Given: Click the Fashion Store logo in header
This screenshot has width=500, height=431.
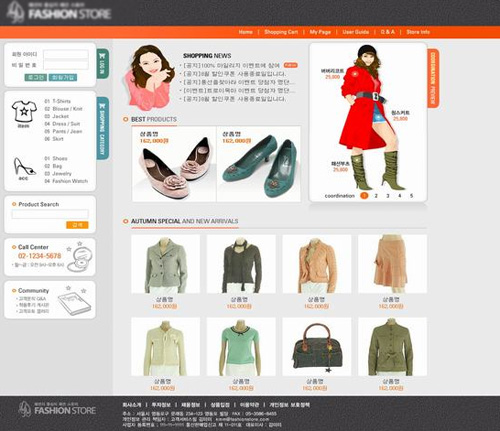Looking at the screenshot, I should pos(59,13).
